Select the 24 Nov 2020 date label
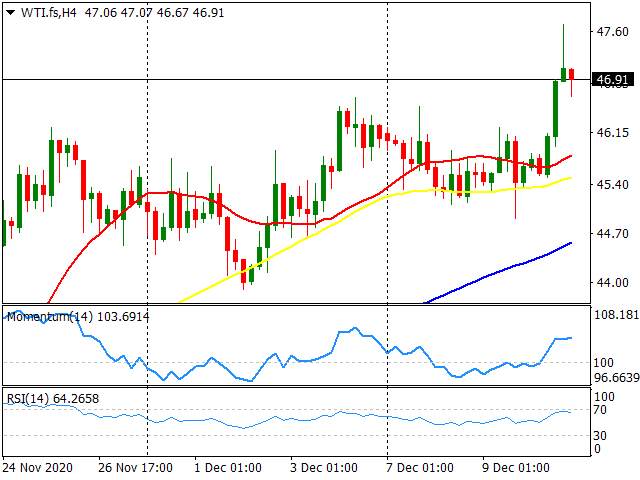This screenshot has width=640, height=480. (x=38, y=468)
